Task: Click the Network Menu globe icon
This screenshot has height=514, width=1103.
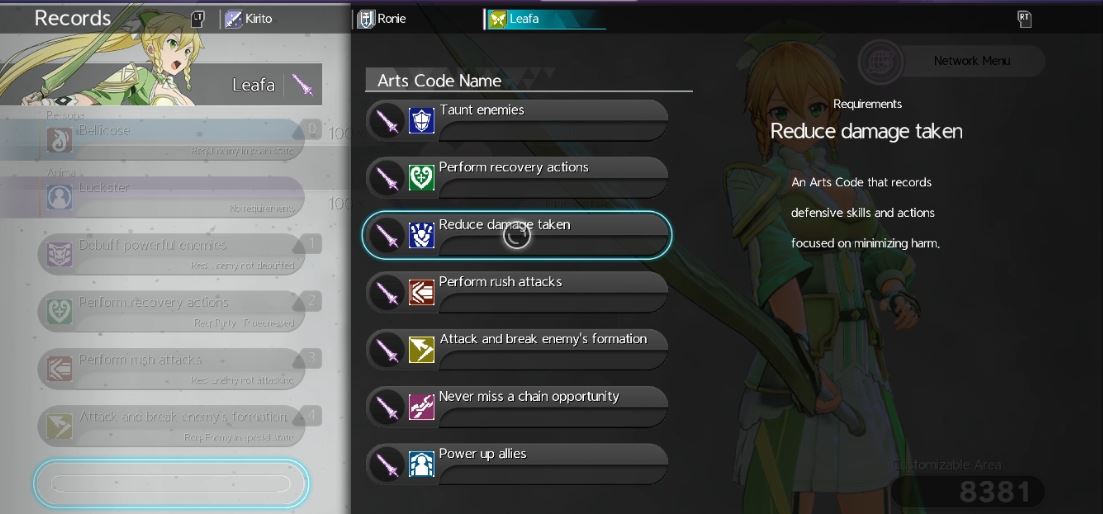Action: (x=880, y=62)
